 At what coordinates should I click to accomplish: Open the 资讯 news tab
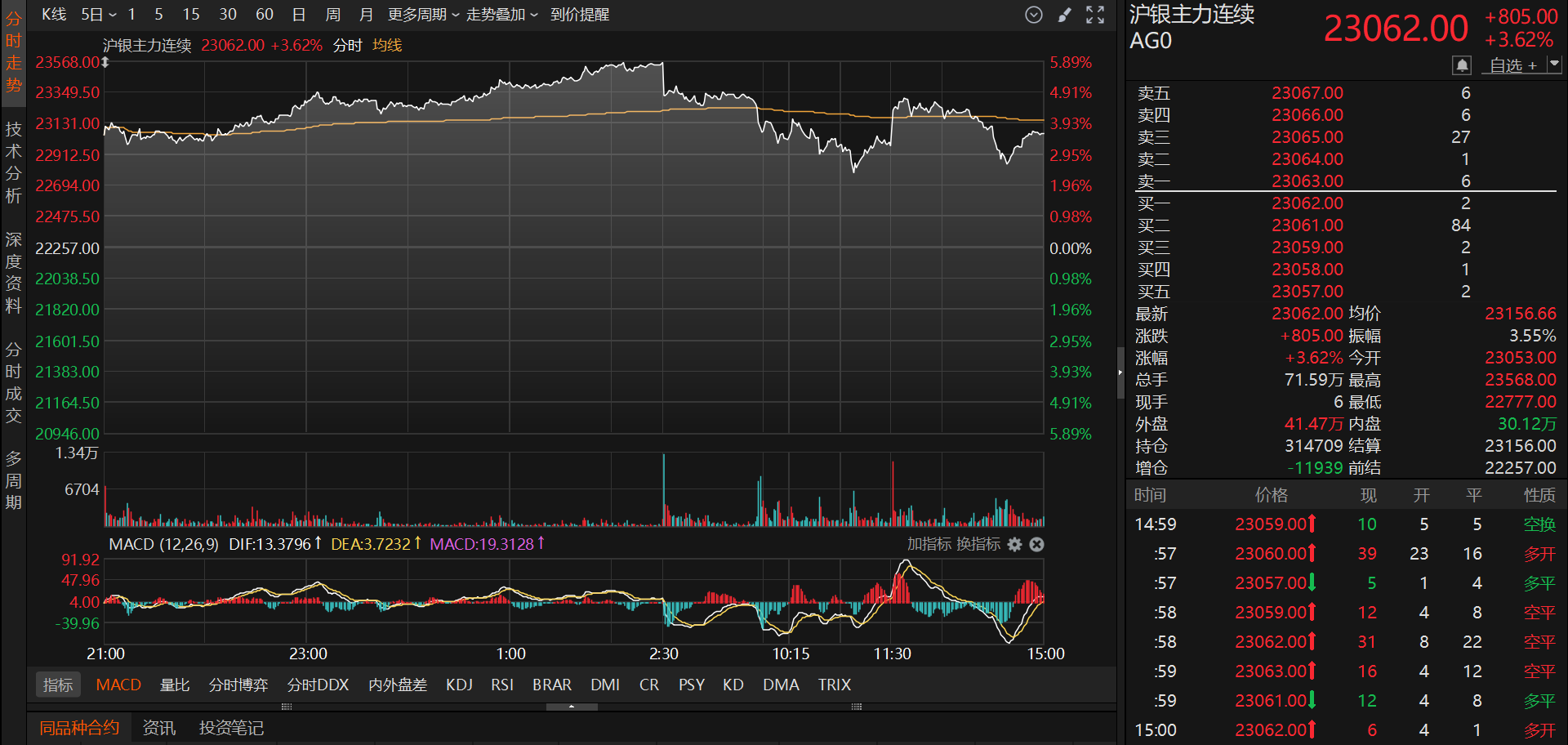click(158, 728)
